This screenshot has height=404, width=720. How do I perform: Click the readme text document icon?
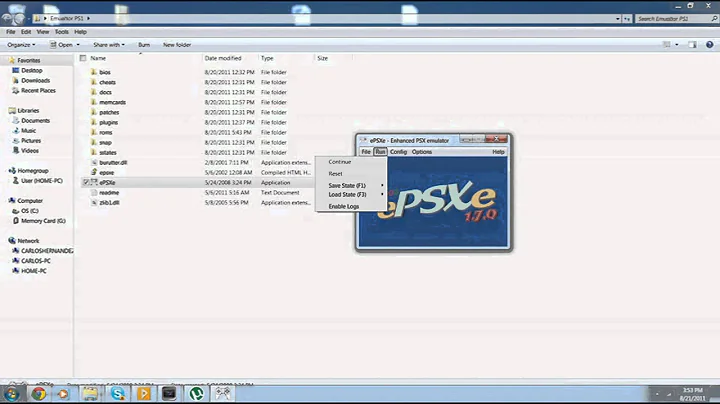point(94,193)
